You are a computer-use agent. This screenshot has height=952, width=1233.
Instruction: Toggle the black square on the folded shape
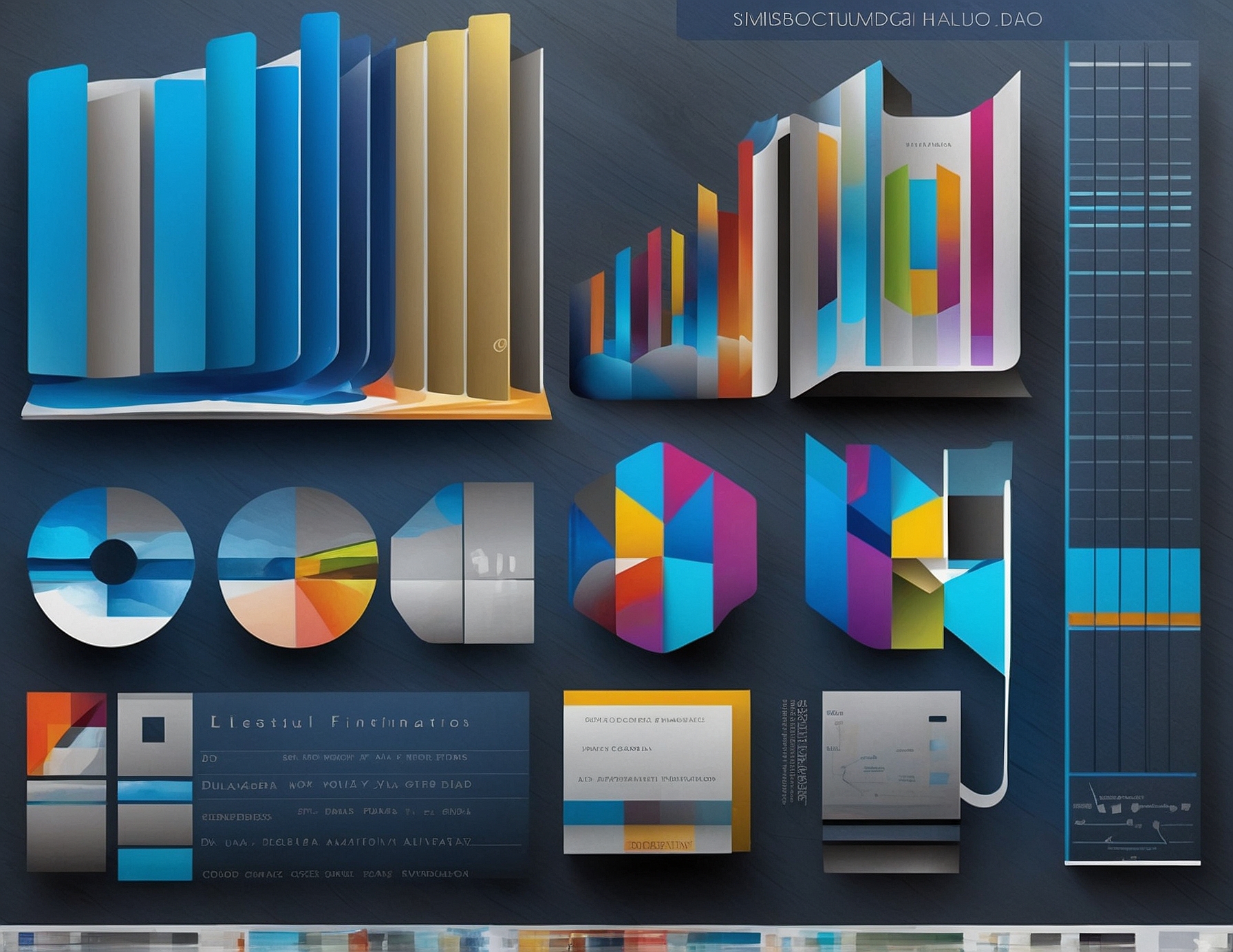pos(976,528)
